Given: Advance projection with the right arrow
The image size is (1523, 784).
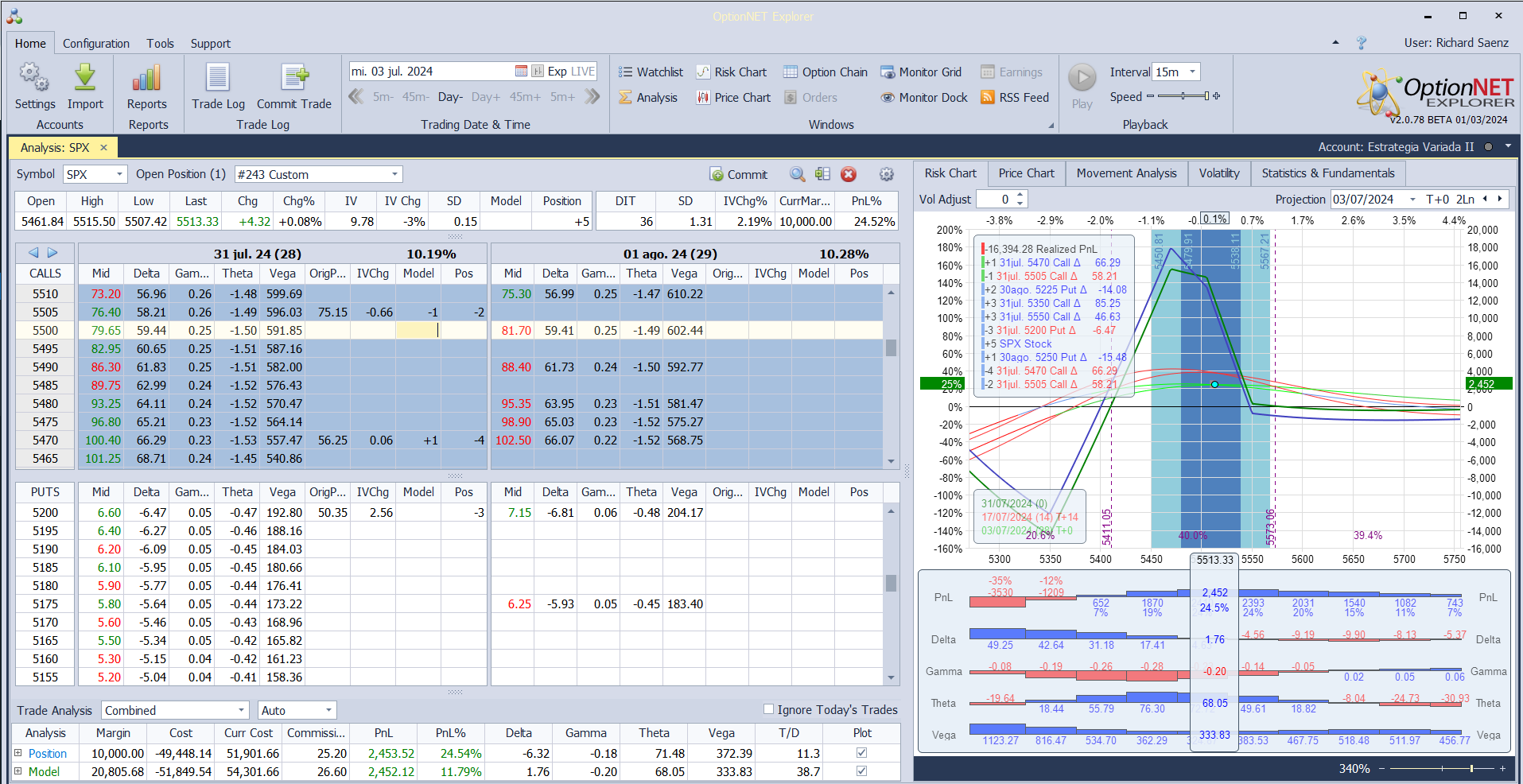Looking at the screenshot, I should coord(1500,200).
